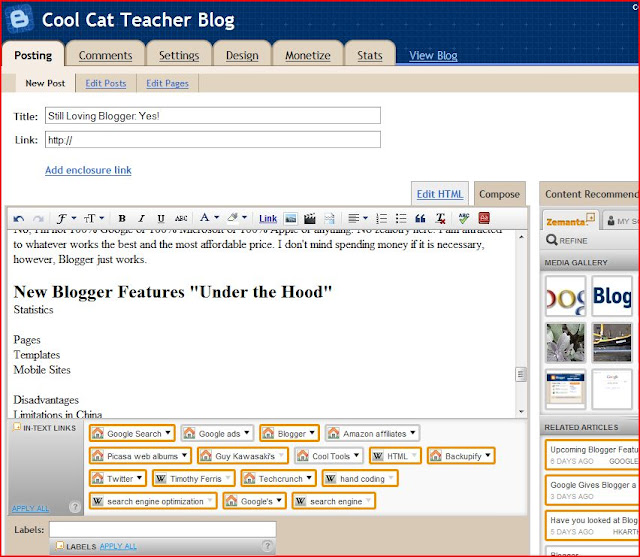Screen dimensions: 640x557
Task: Click the Insert image icon
Action: tap(291, 219)
